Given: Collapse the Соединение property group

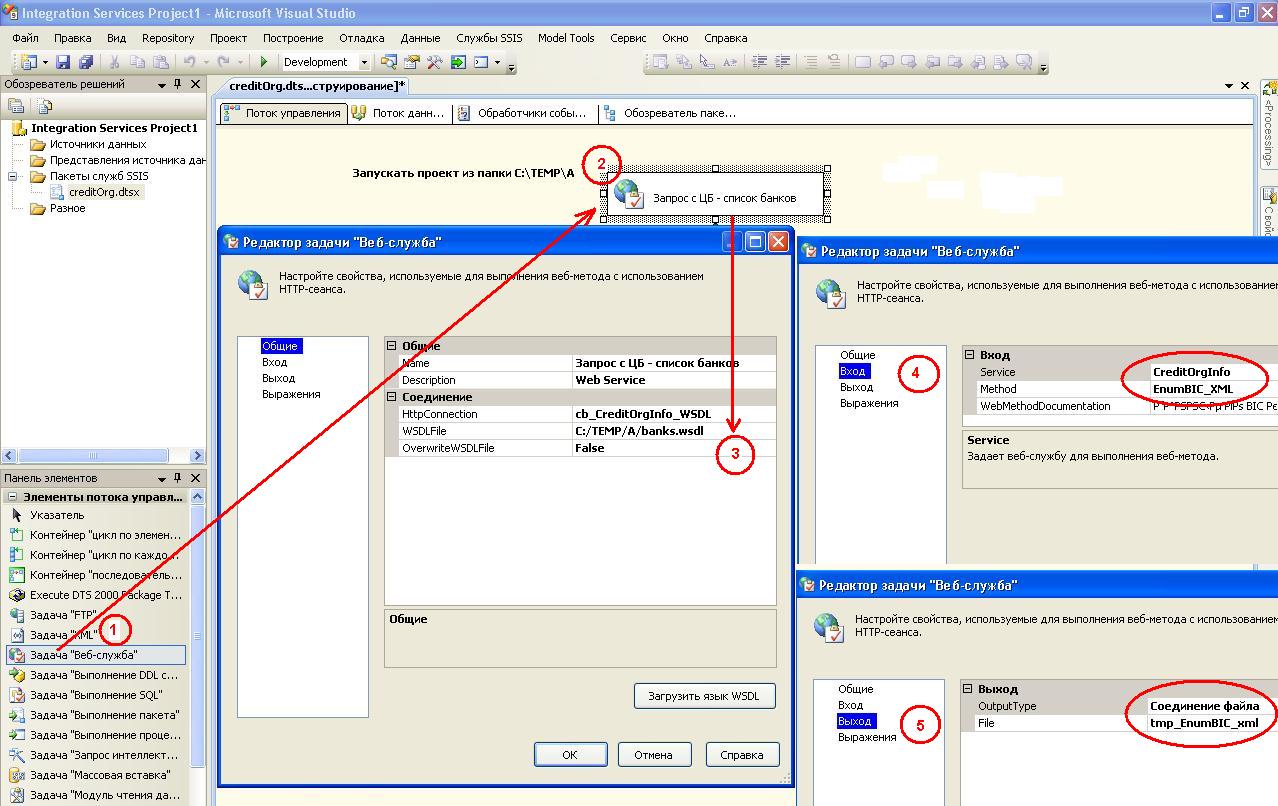Looking at the screenshot, I should pyautogui.click(x=392, y=397).
